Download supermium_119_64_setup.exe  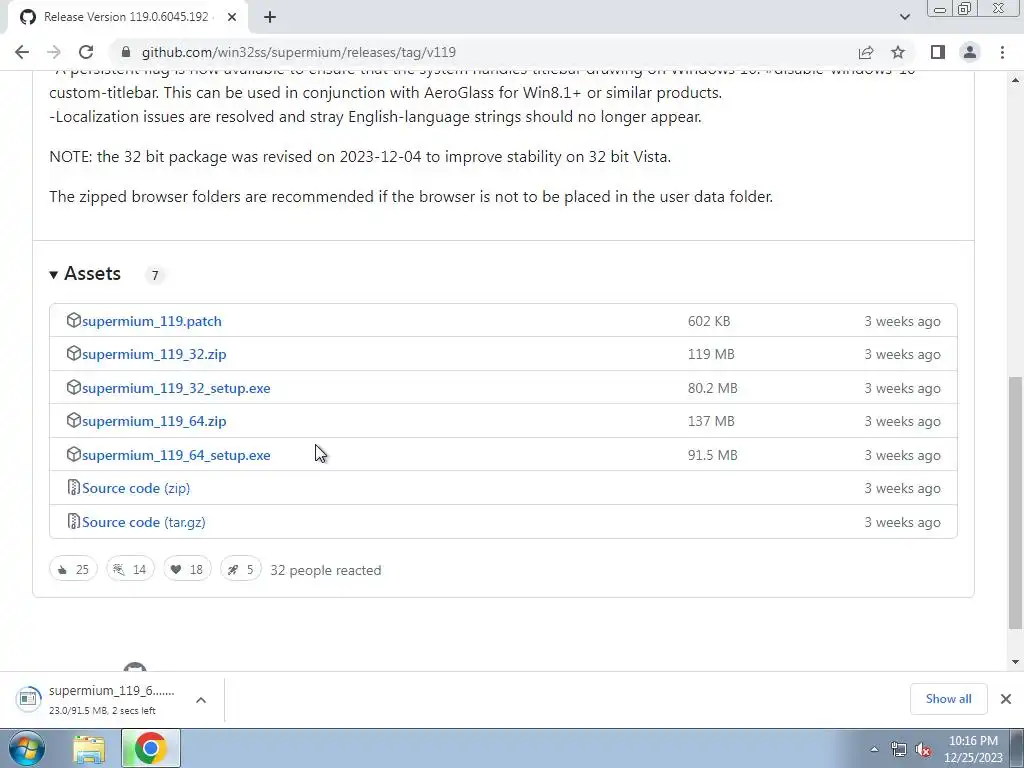[x=176, y=456]
